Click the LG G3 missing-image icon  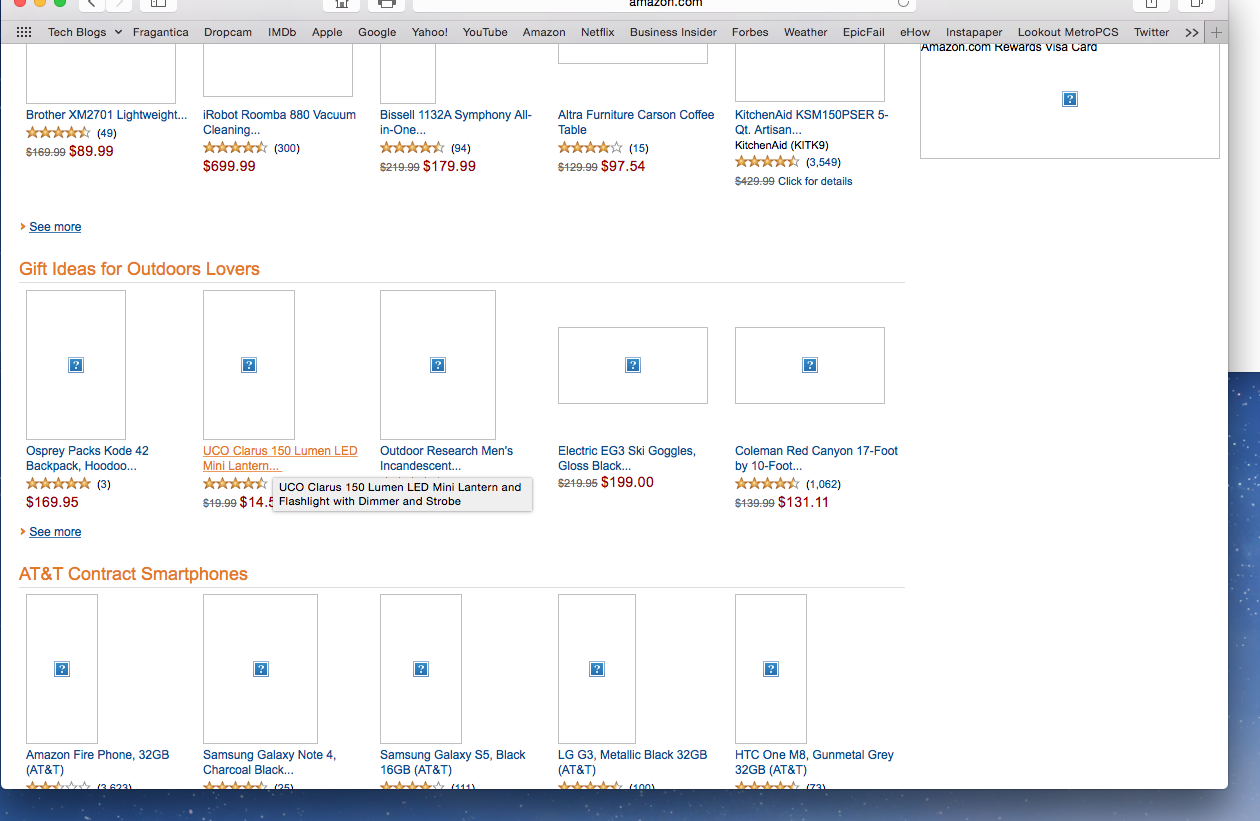(x=597, y=669)
